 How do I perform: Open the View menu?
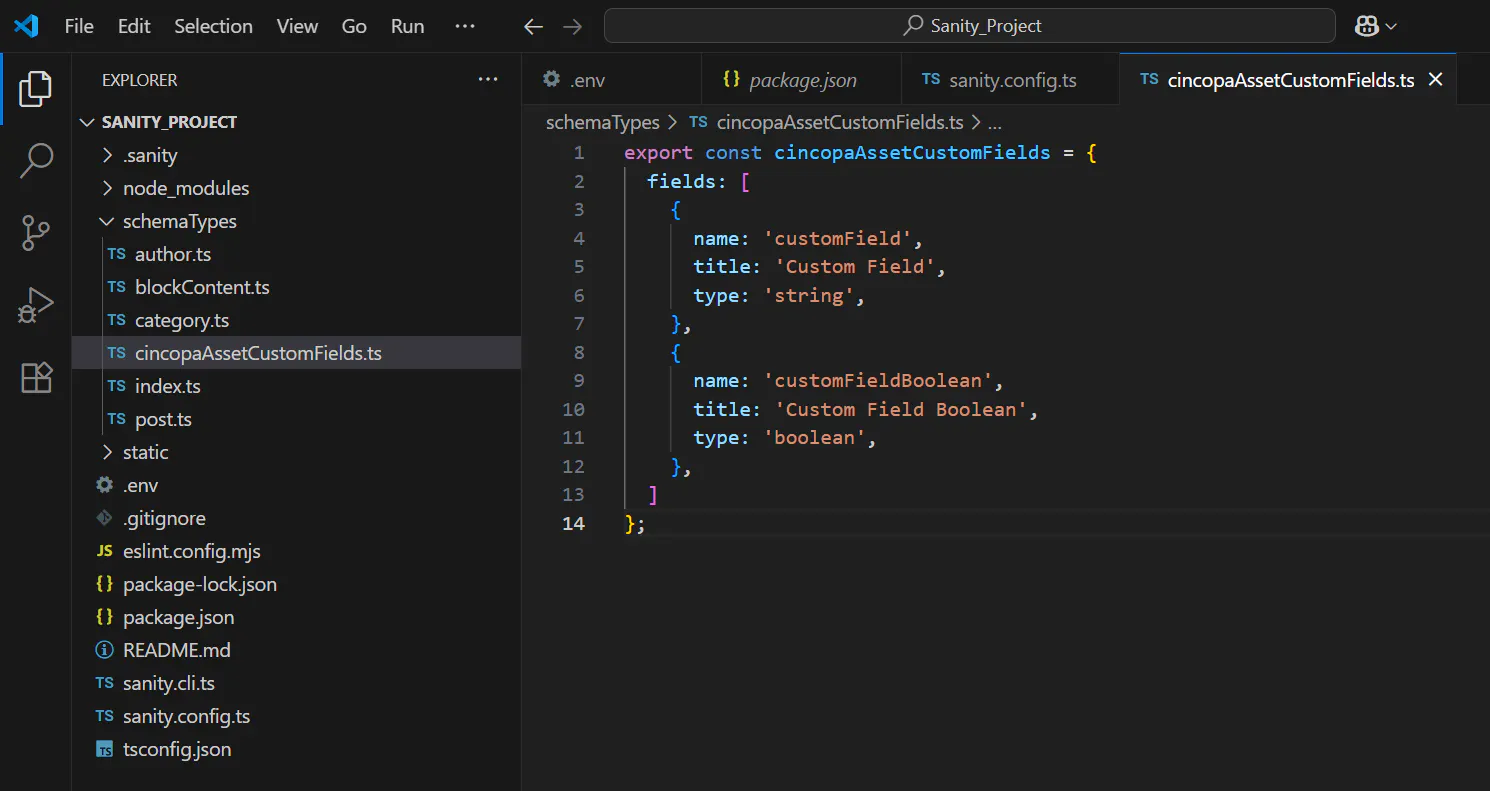[297, 27]
